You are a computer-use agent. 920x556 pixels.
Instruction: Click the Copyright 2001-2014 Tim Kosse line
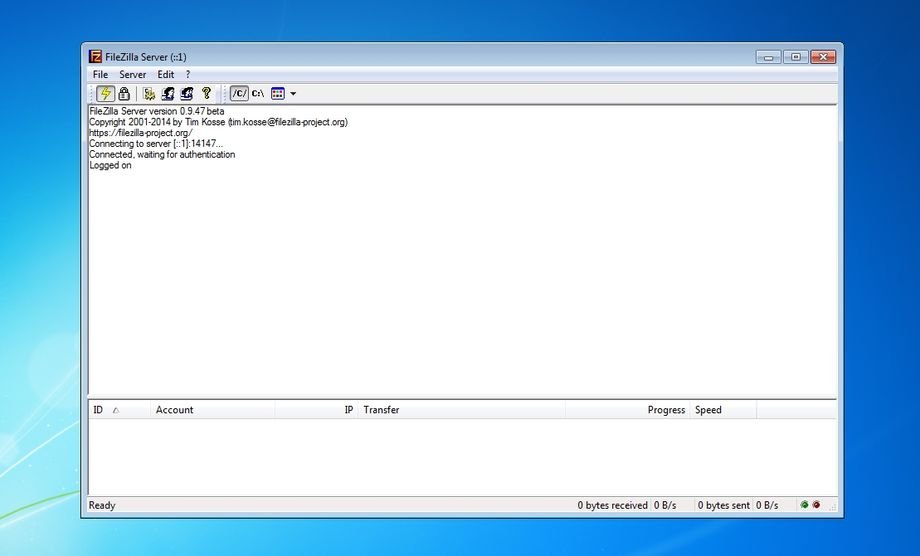click(x=218, y=122)
